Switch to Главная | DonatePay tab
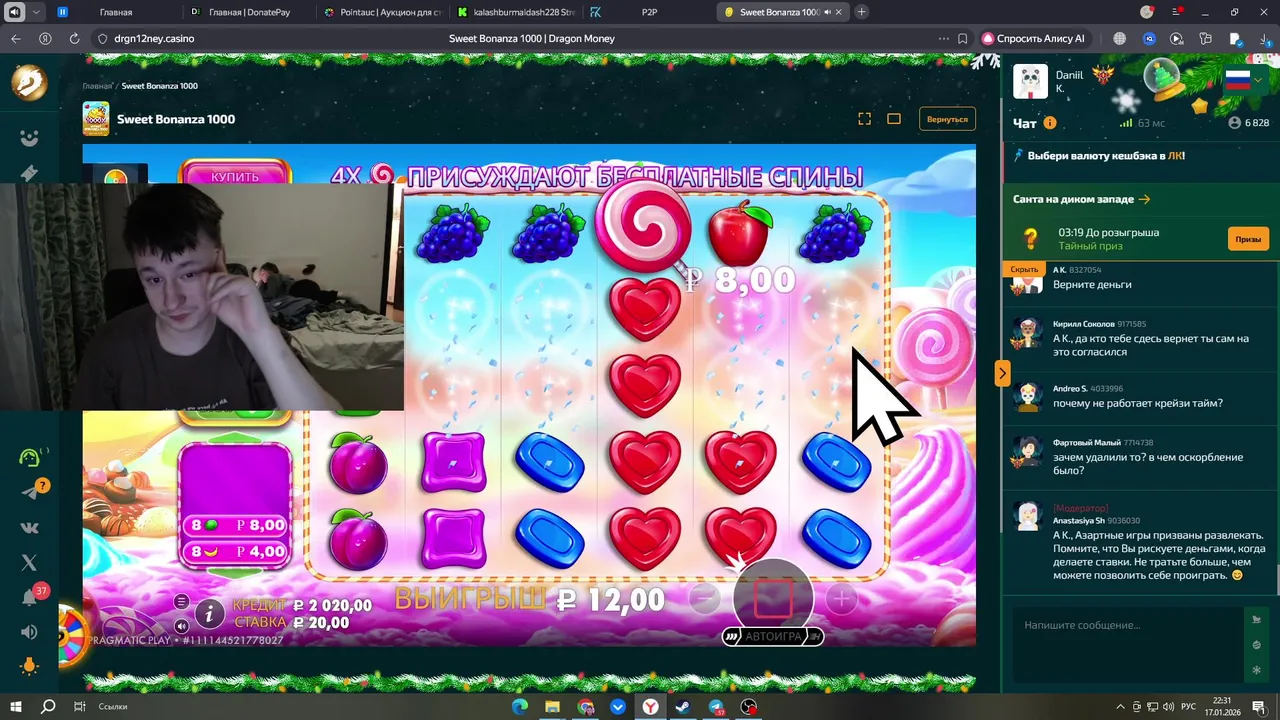The height and width of the screenshot is (720, 1280). pos(247,12)
